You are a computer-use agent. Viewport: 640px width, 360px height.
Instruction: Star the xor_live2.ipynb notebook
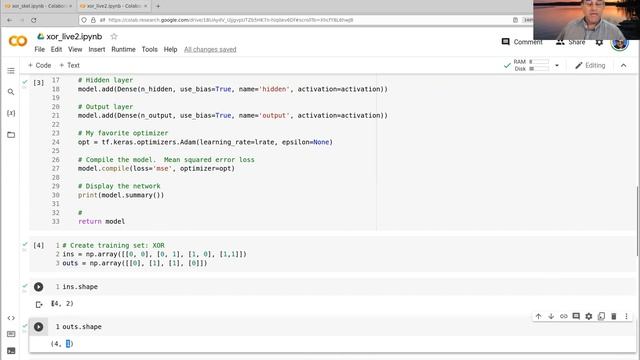[114, 36]
